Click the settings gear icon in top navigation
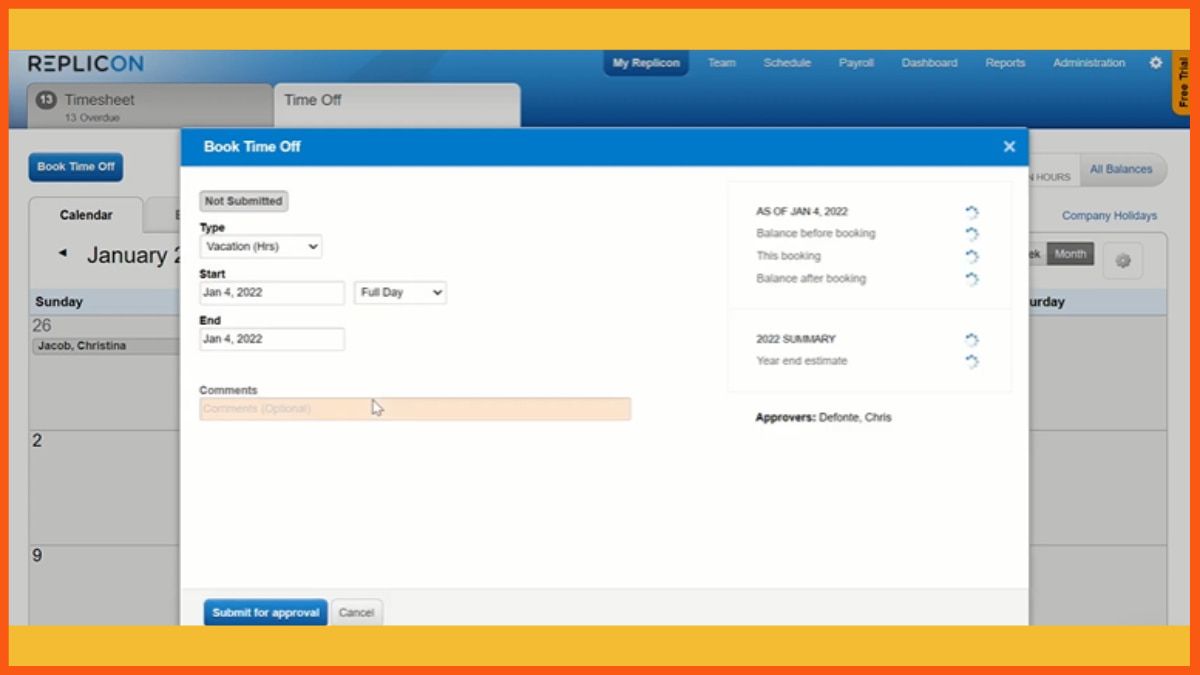1200x675 pixels. click(x=1155, y=63)
